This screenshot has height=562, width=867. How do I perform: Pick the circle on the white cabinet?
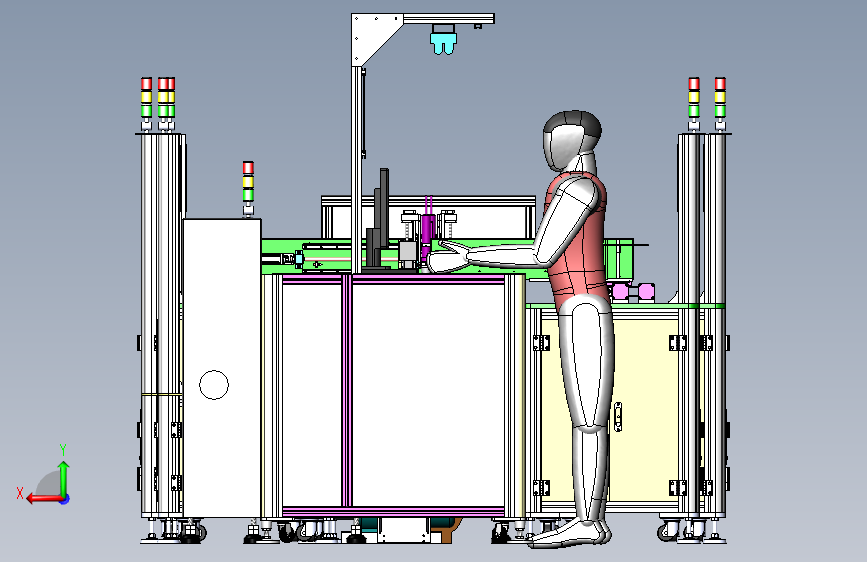(214, 385)
